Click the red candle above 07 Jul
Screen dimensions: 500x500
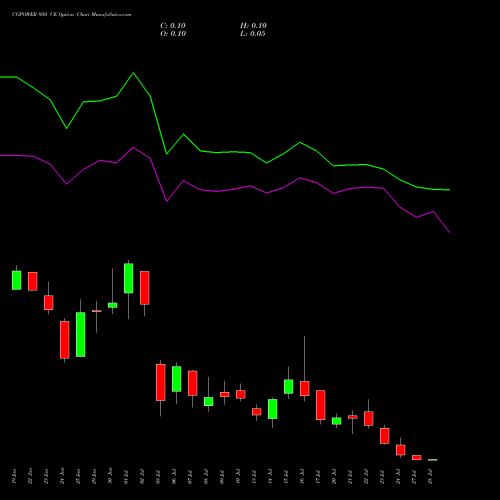pos(193,383)
